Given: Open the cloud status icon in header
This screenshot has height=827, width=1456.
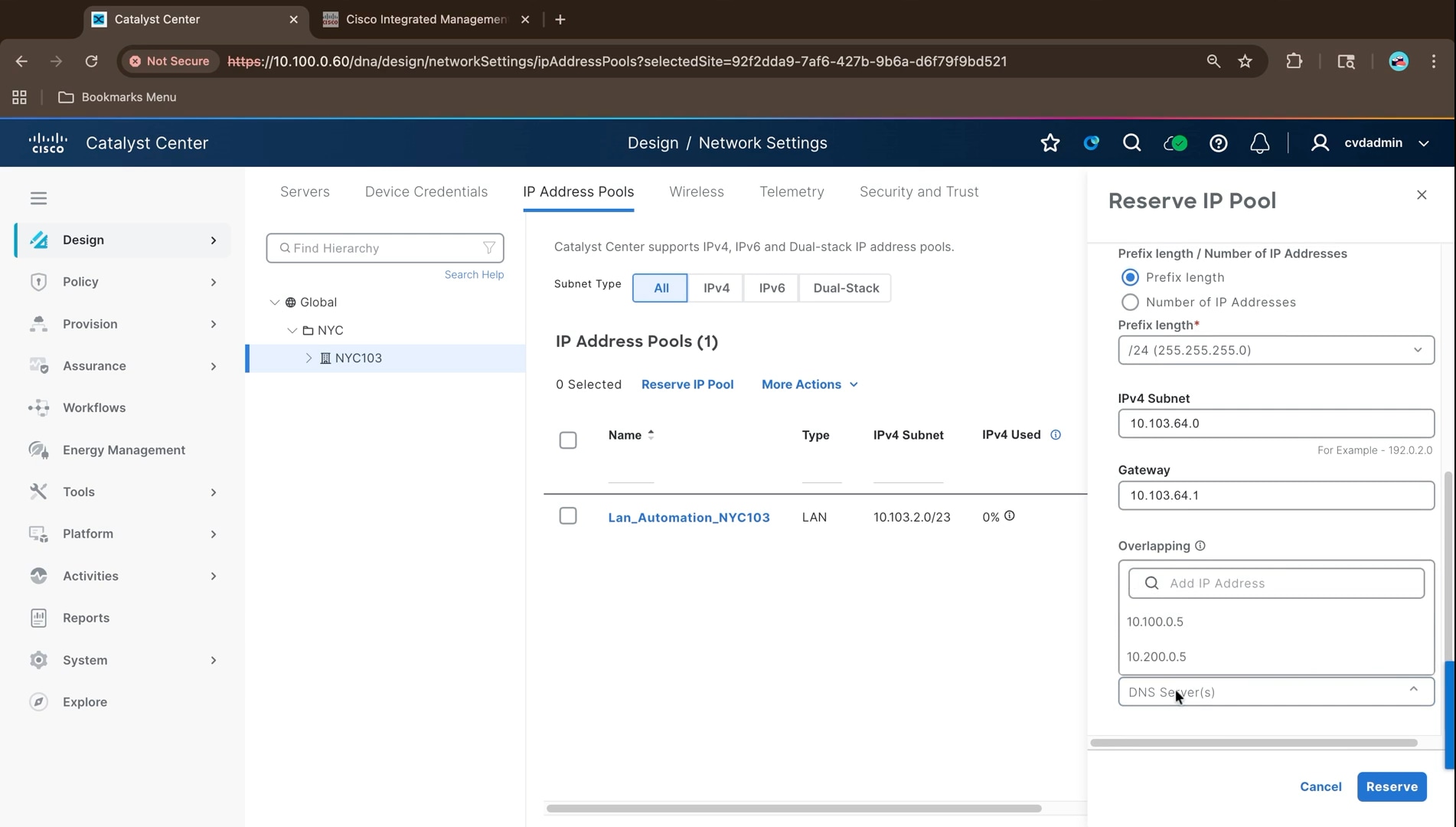Looking at the screenshot, I should click(x=1175, y=143).
